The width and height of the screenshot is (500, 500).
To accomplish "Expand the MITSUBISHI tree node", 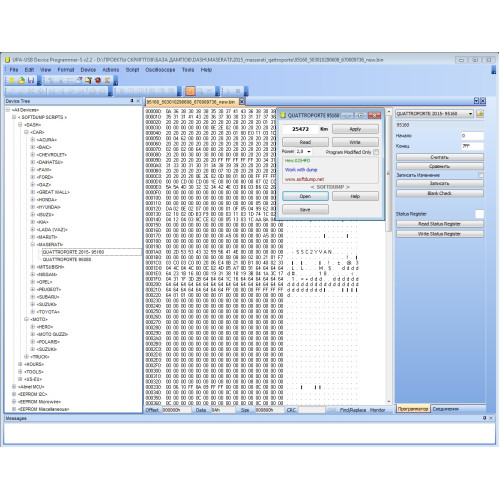I will tap(33, 267).
